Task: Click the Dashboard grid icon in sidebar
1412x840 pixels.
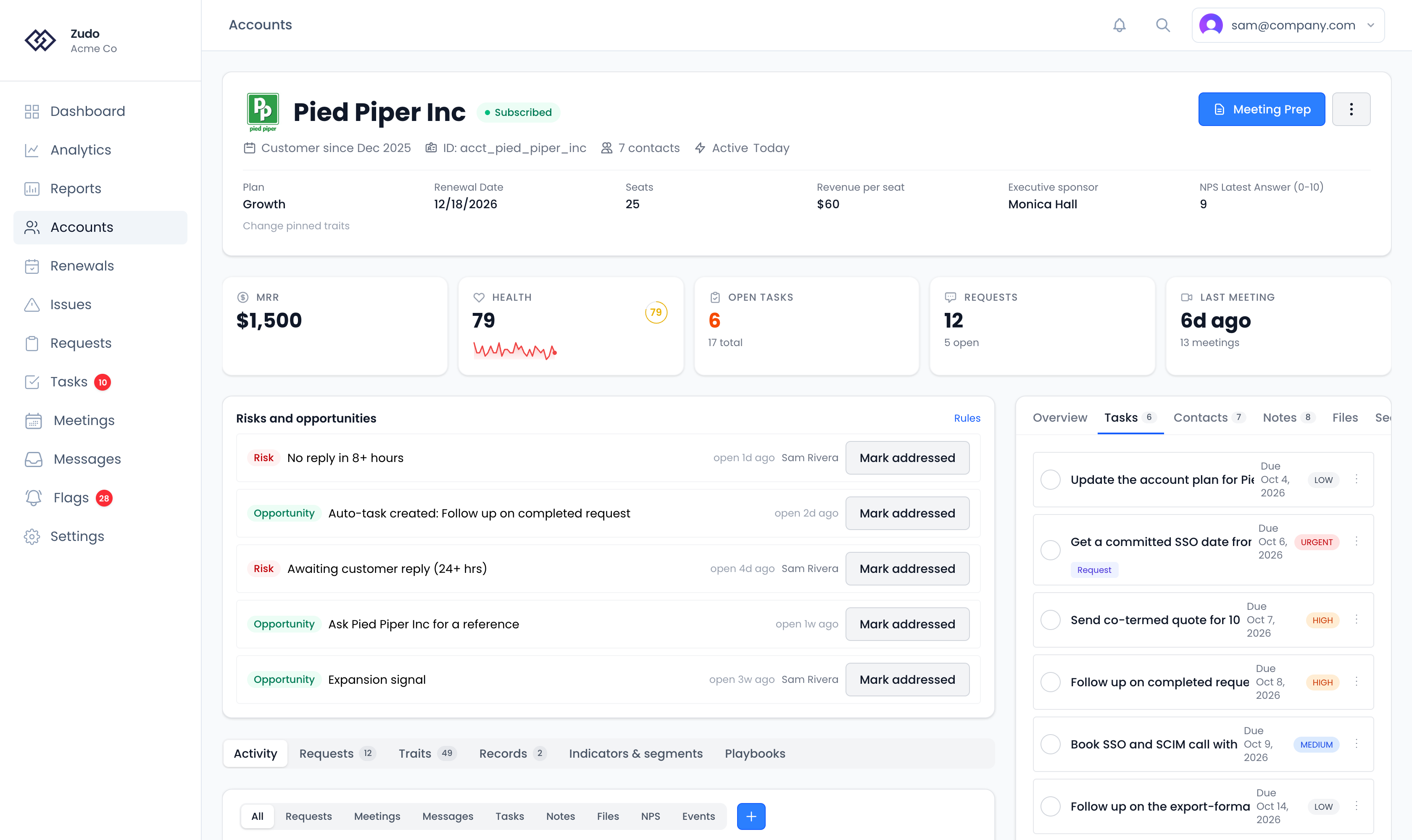Action: (x=32, y=111)
